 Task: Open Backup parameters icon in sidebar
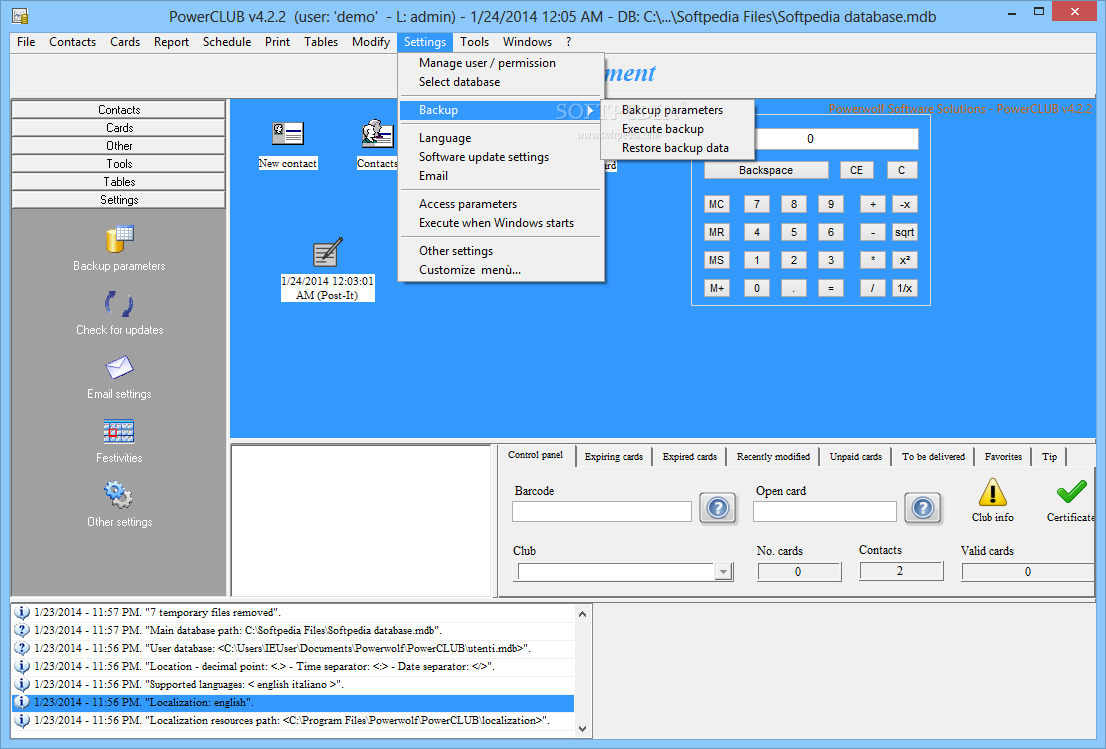click(119, 239)
